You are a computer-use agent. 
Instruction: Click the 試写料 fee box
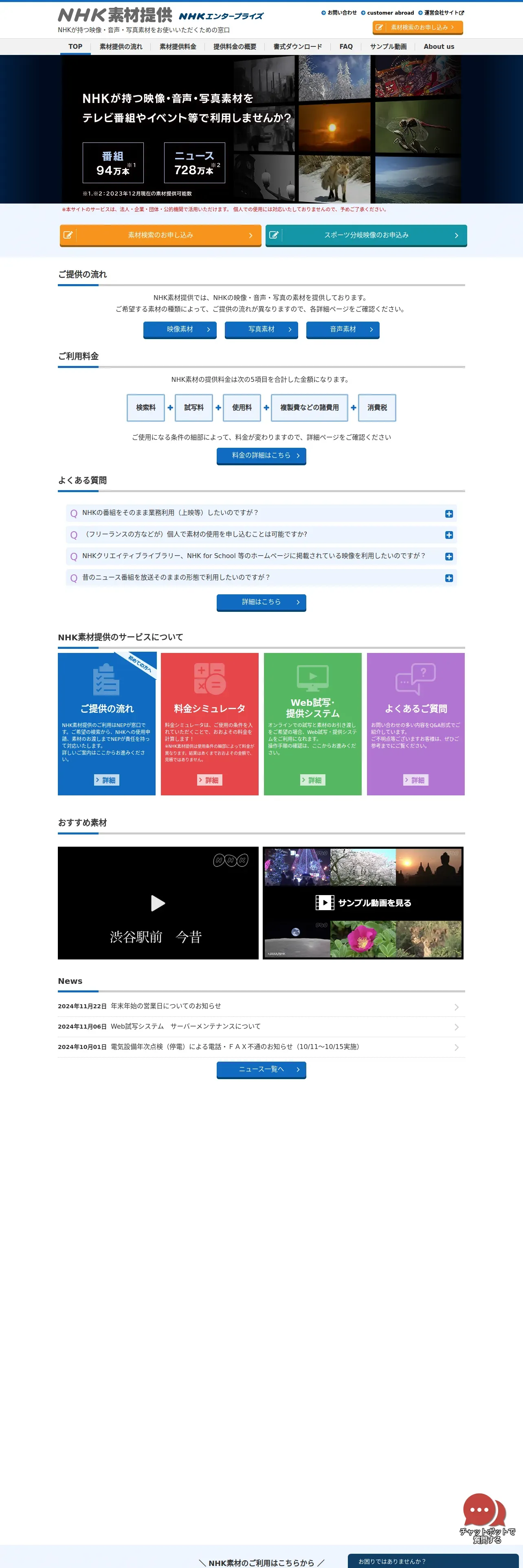point(194,407)
